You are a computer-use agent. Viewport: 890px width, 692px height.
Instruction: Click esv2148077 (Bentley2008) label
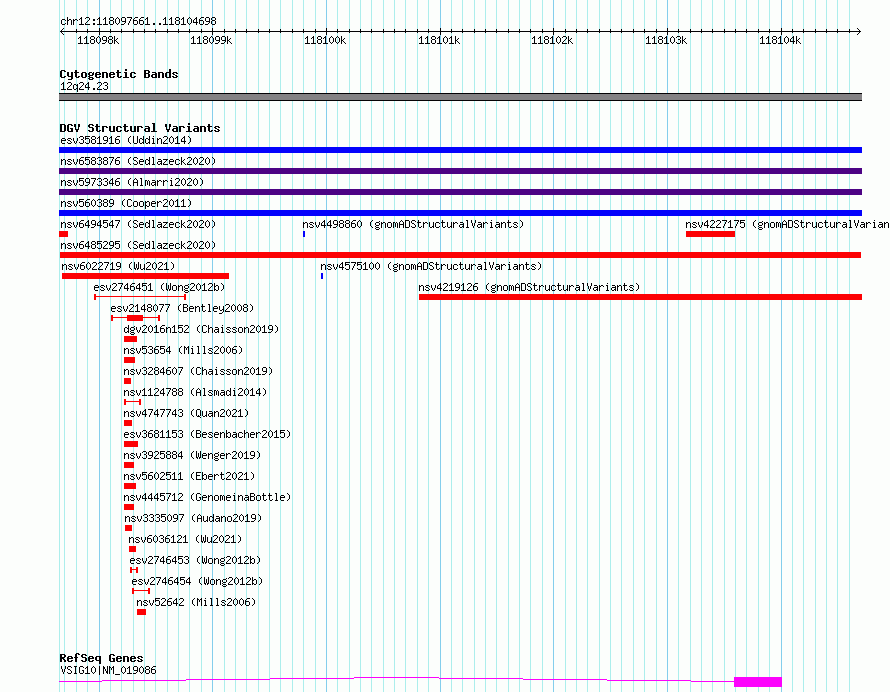pos(182,308)
